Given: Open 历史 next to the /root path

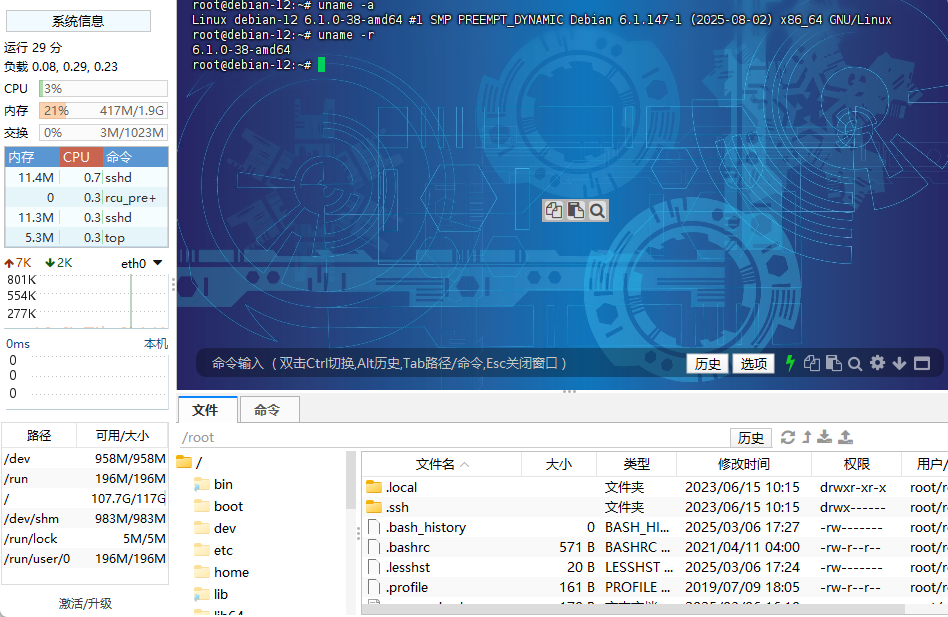Looking at the screenshot, I should pos(750,438).
